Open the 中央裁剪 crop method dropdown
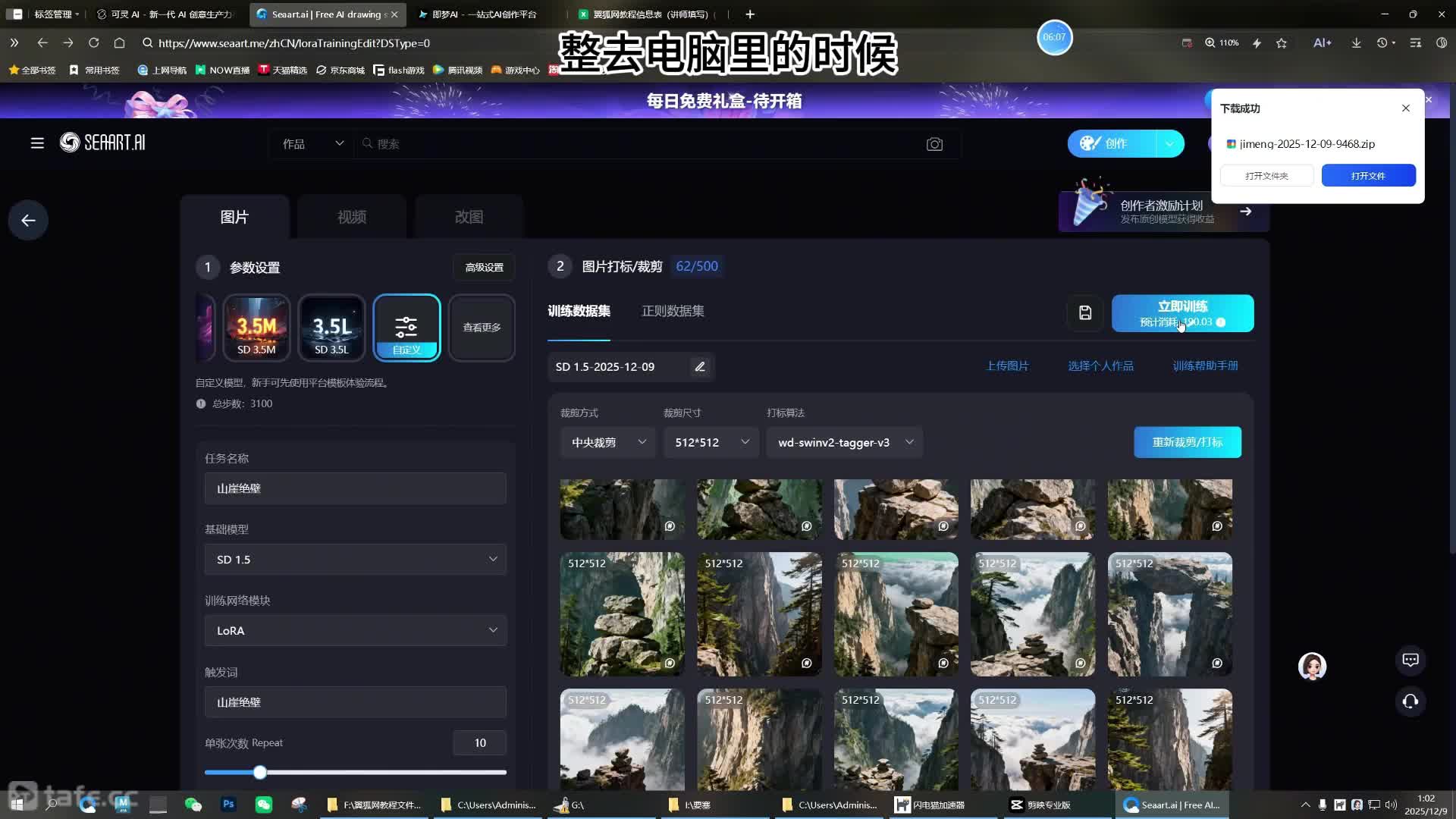1456x819 pixels. (608, 443)
